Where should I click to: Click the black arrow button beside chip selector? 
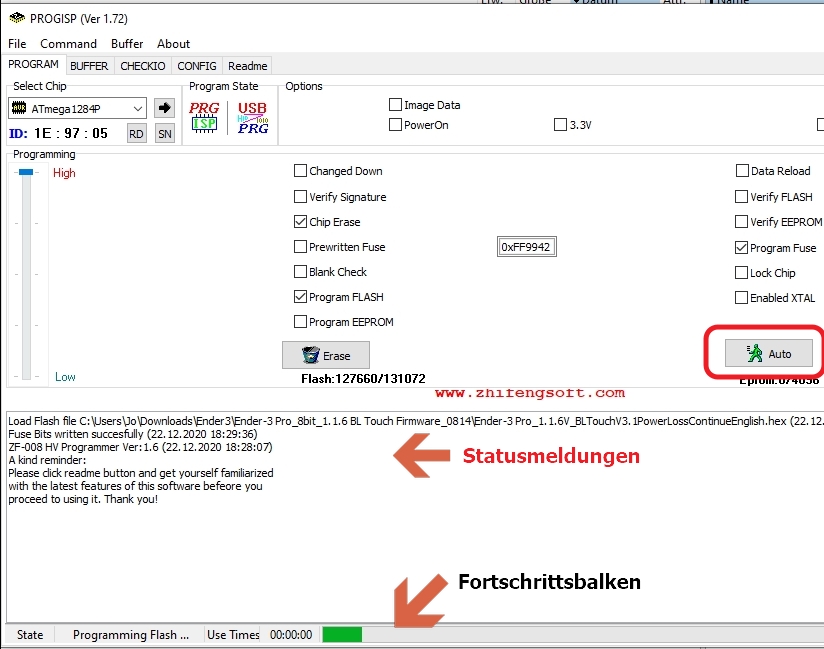pyautogui.click(x=164, y=108)
